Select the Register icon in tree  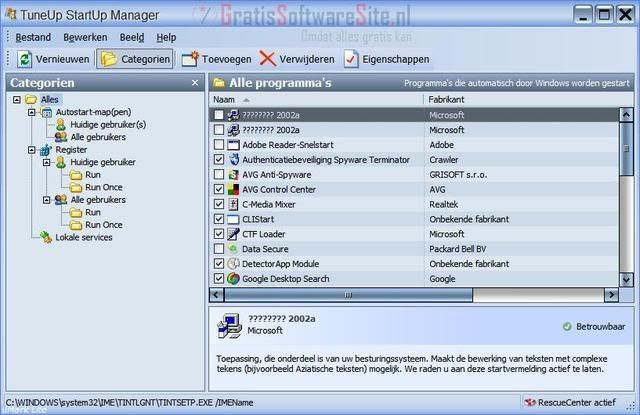[x=46, y=150]
